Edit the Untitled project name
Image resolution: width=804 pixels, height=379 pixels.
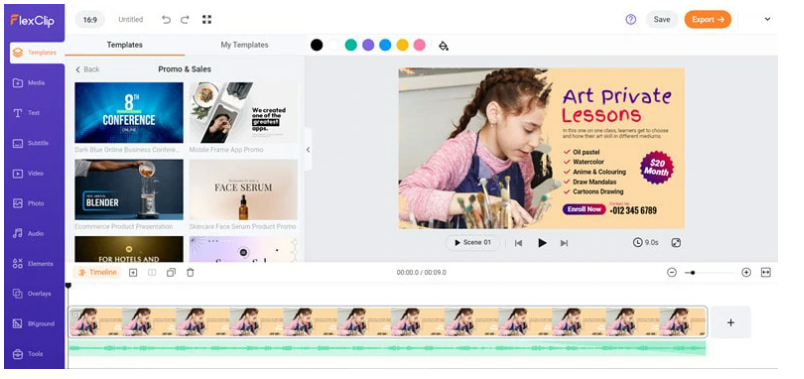[131, 19]
